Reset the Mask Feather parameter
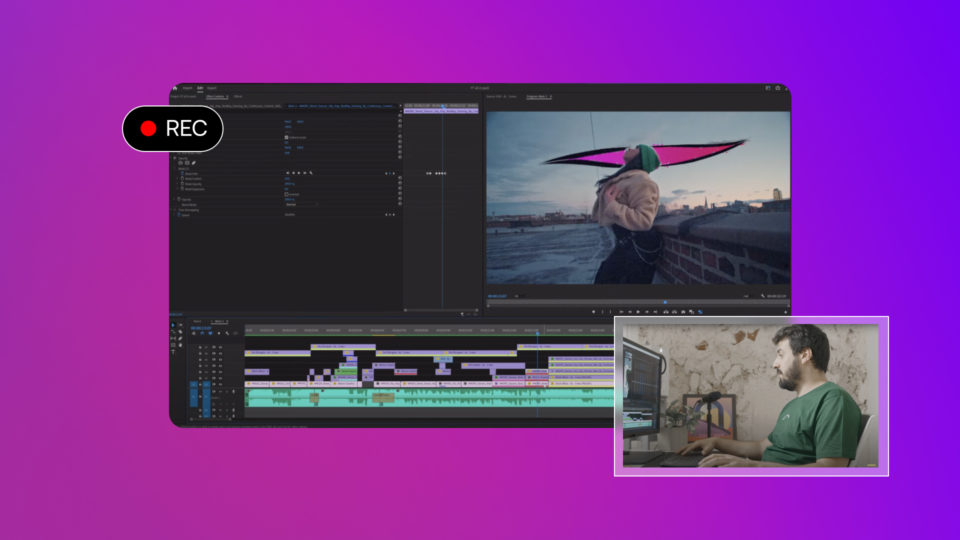960x540 pixels. click(x=400, y=178)
